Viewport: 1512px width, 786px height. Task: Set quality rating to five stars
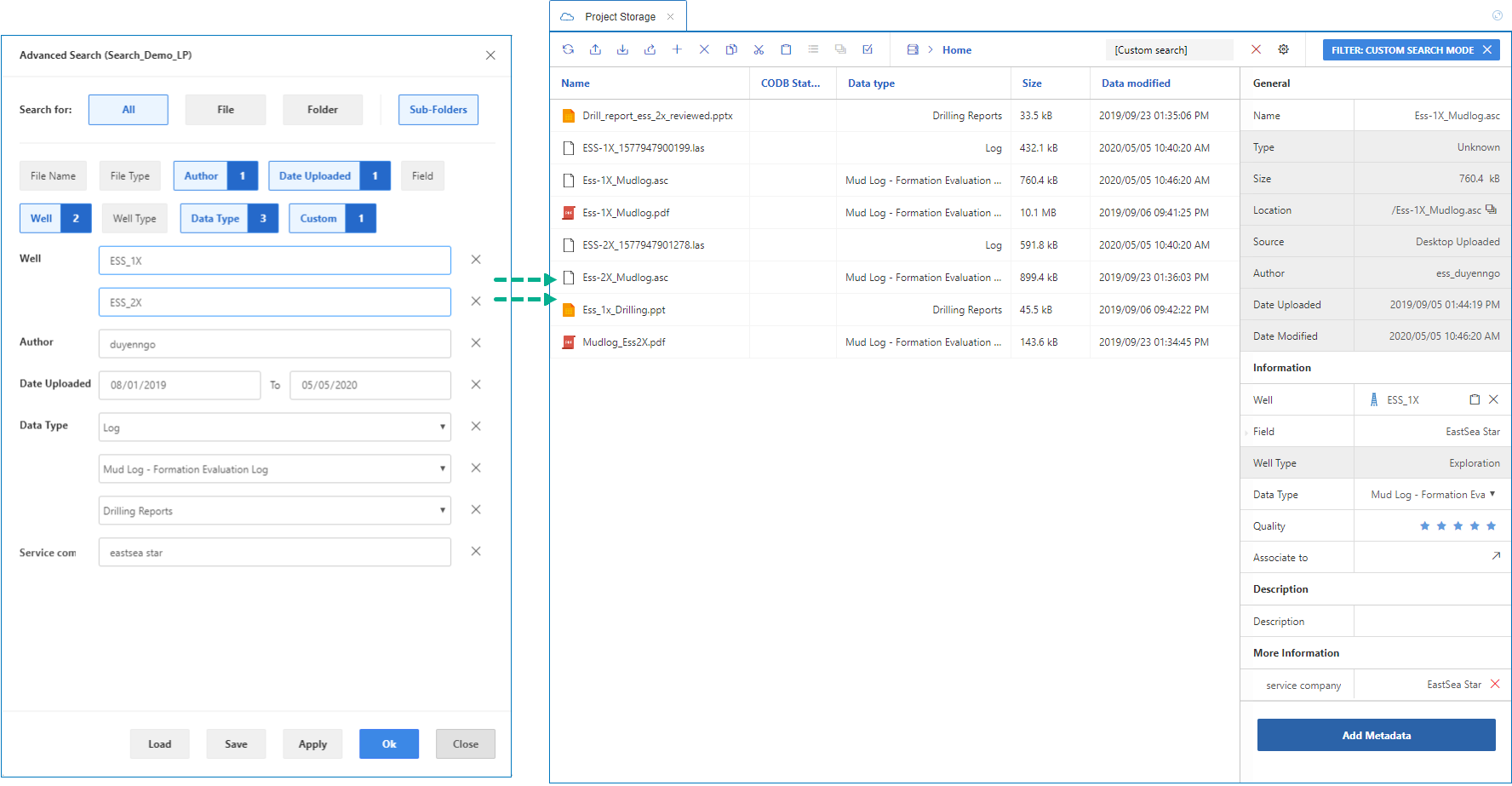pyautogui.click(x=1491, y=526)
